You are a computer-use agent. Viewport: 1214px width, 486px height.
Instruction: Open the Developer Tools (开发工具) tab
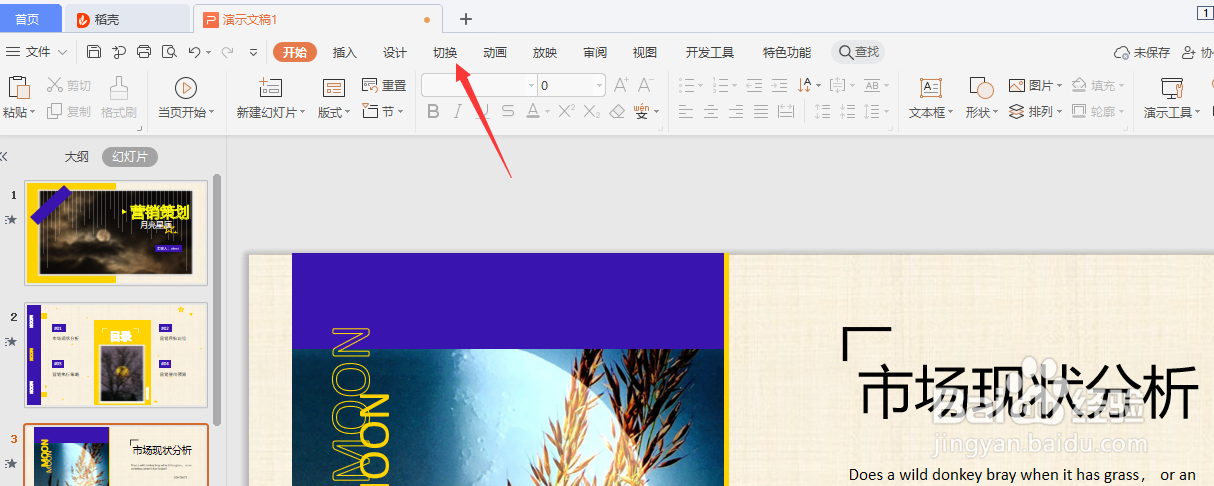[x=710, y=53]
